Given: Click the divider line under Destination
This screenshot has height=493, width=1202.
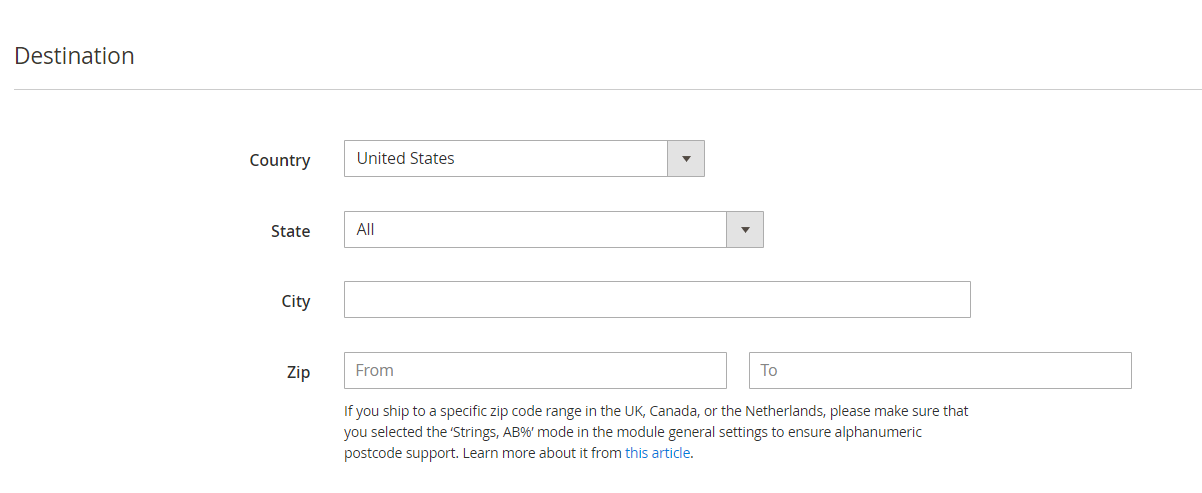Looking at the screenshot, I should pos(608,89).
